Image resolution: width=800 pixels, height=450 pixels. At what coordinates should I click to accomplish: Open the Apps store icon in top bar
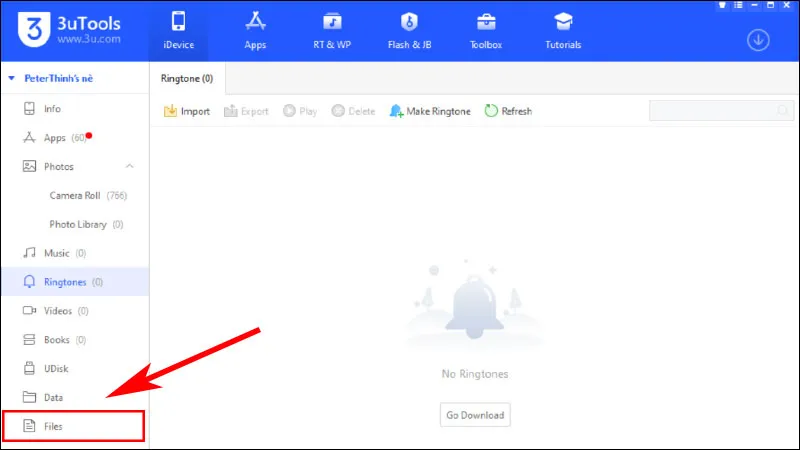click(x=255, y=30)
